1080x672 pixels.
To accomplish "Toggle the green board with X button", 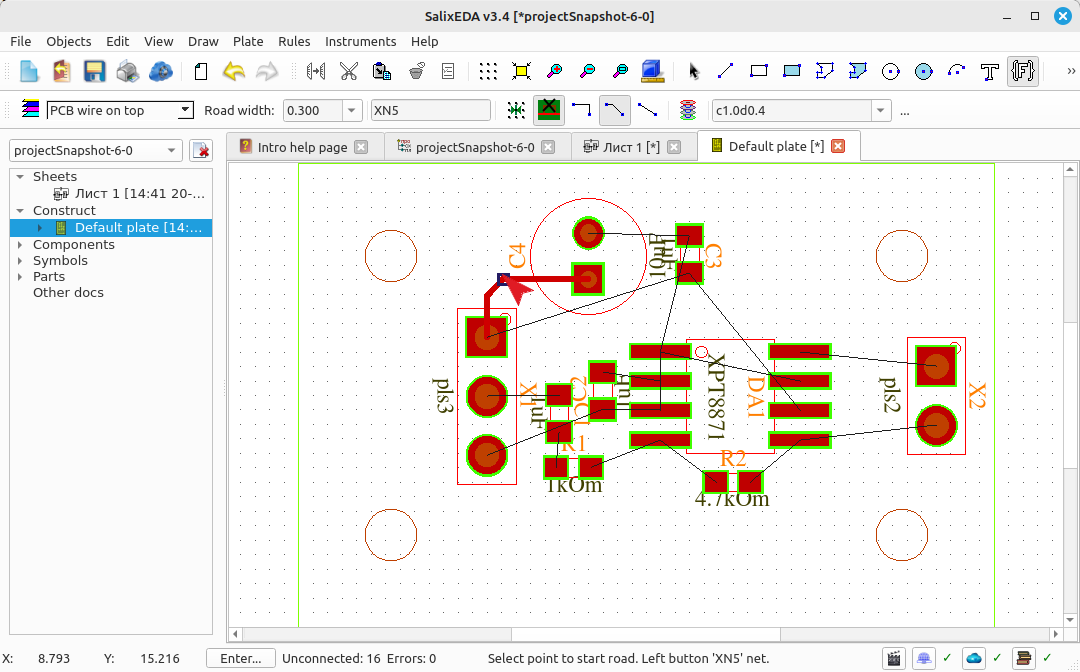I will [549, 110].
